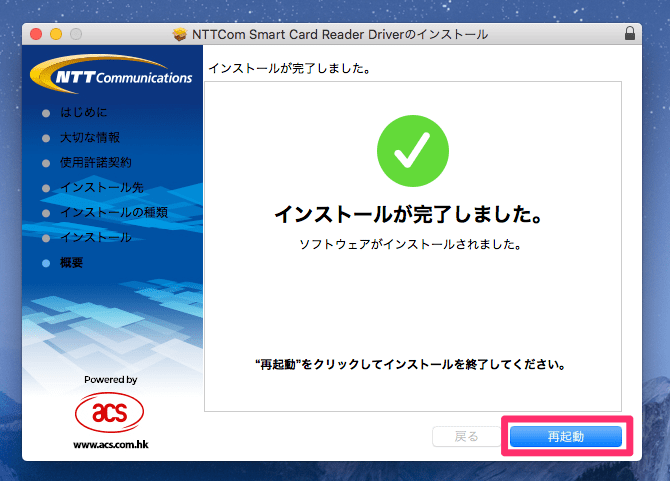Select the インストールの種類 step in sidebar
Viewport: 670px width, 481px height.
[114, 212]
